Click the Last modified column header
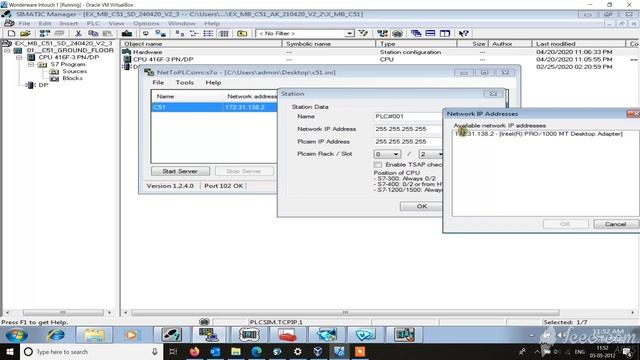640x360 pixels. (578, 44)
